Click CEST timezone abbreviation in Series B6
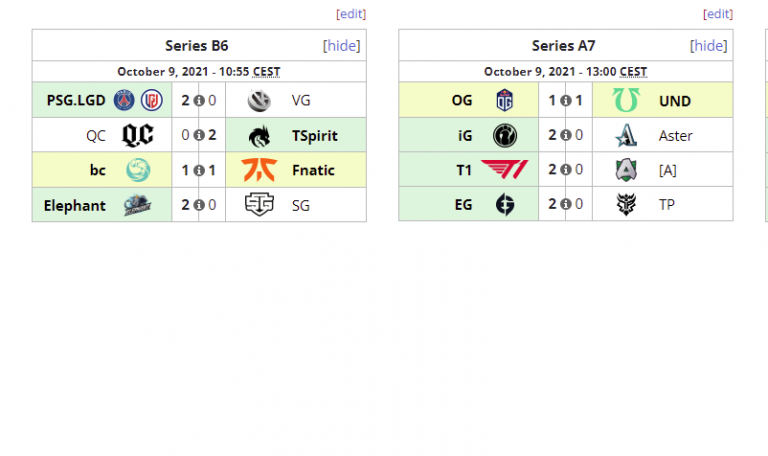The width and height of the screenshot is (768, 456). (267, 71)
